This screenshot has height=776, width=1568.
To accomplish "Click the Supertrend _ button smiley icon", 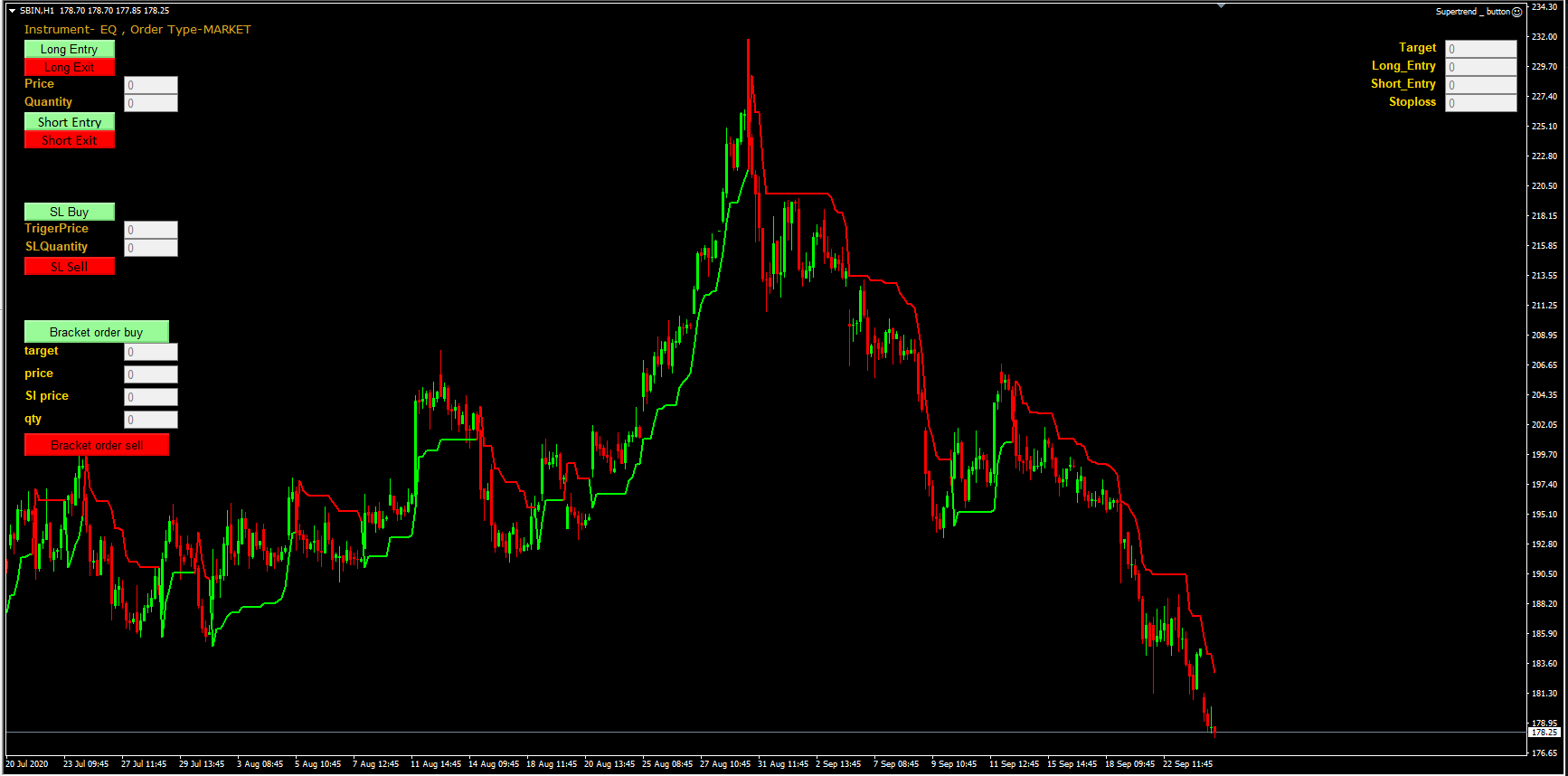I will [x=1517, y=12].
